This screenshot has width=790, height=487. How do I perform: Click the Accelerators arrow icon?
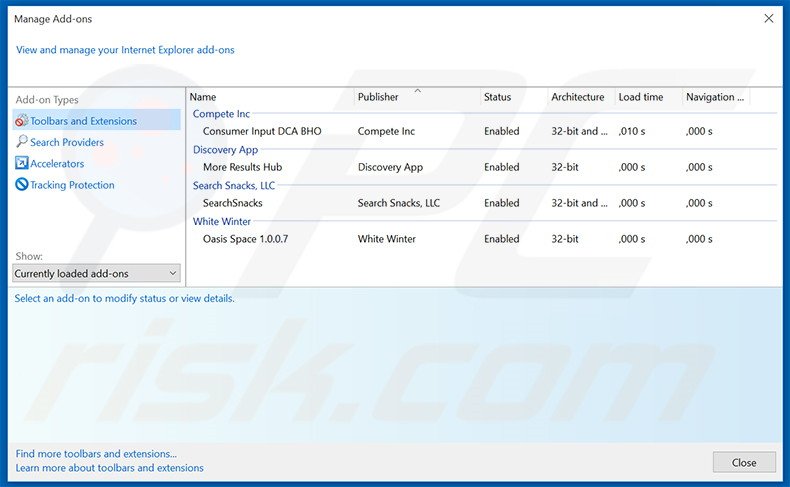point(22,163)
